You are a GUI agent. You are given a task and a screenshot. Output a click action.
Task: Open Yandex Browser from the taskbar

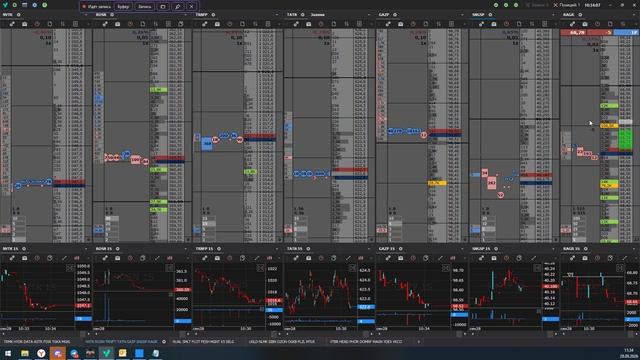pos(41,353)
